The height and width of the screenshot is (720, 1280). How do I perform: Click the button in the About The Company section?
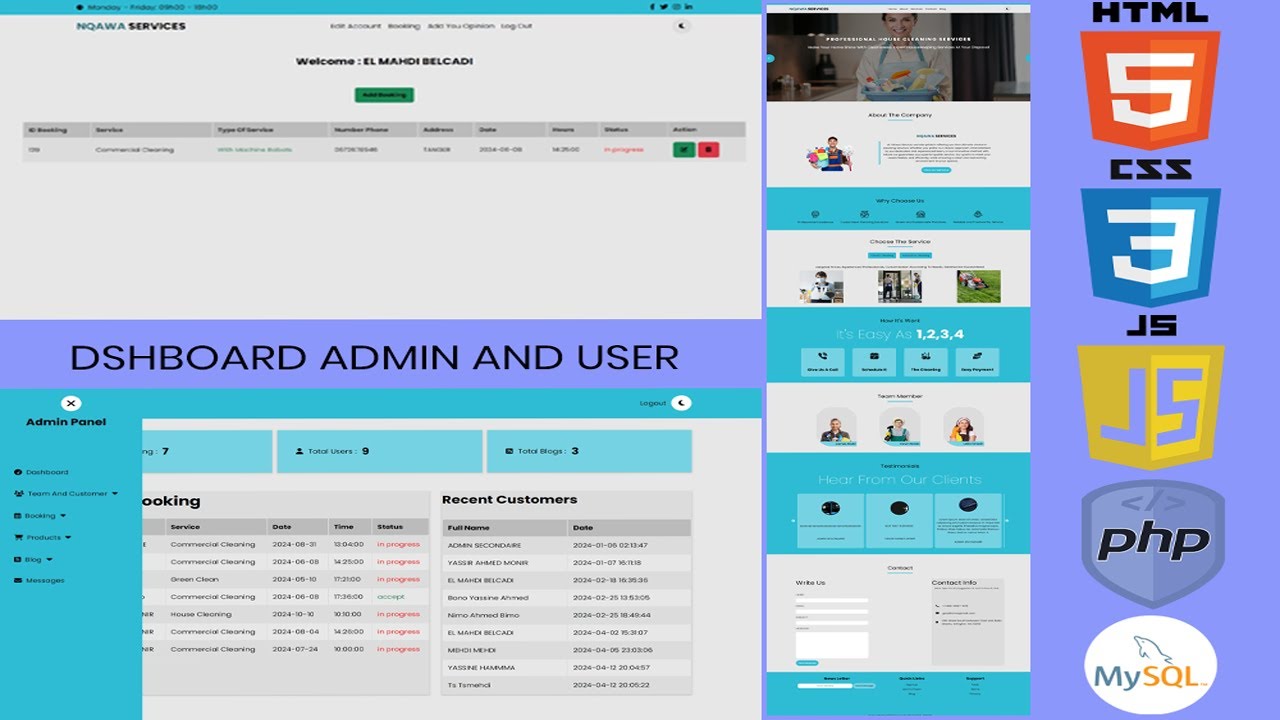click(936, 170)
